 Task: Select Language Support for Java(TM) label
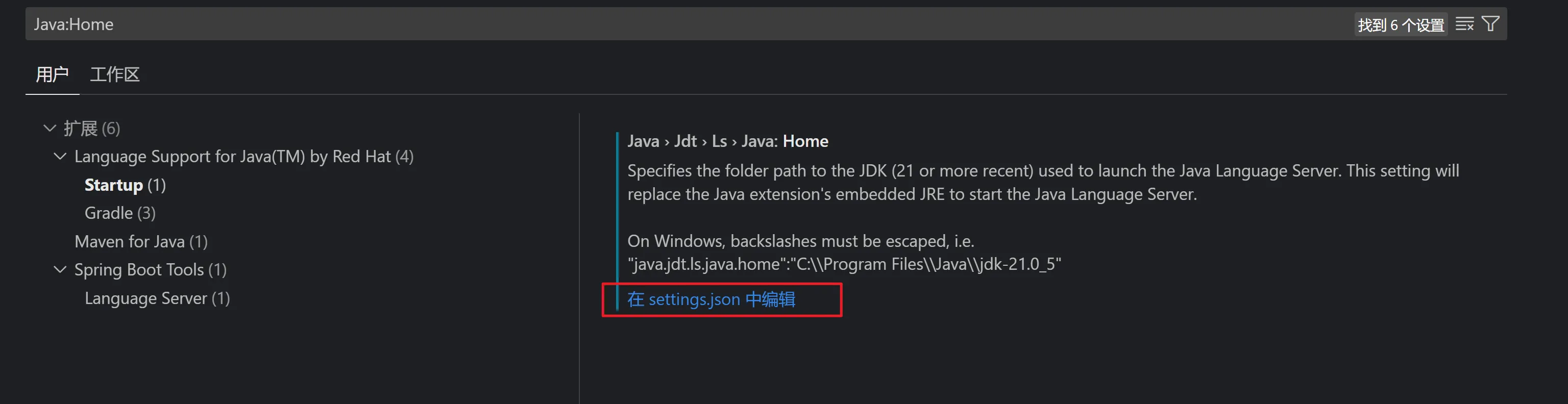coord(243,157)
